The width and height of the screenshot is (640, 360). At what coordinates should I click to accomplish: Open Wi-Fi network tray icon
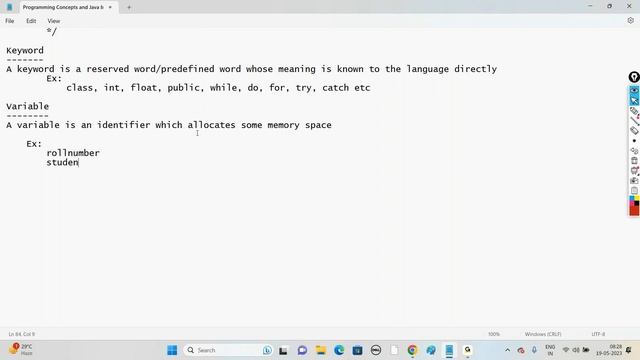coord(566,350)
